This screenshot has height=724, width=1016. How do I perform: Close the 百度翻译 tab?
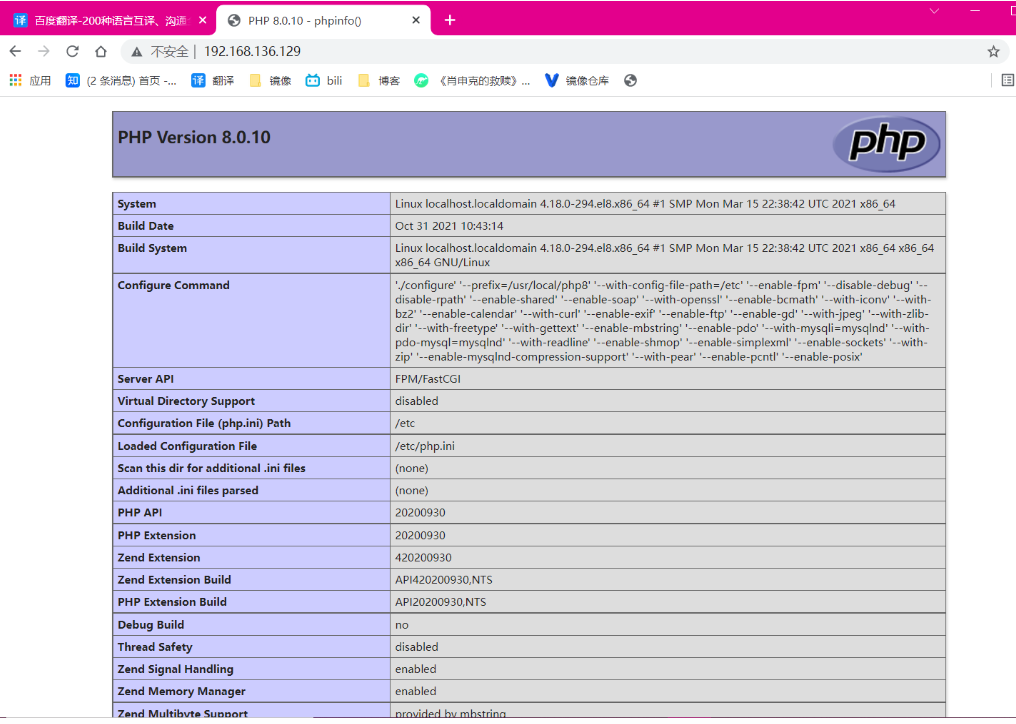pos(202,20)
